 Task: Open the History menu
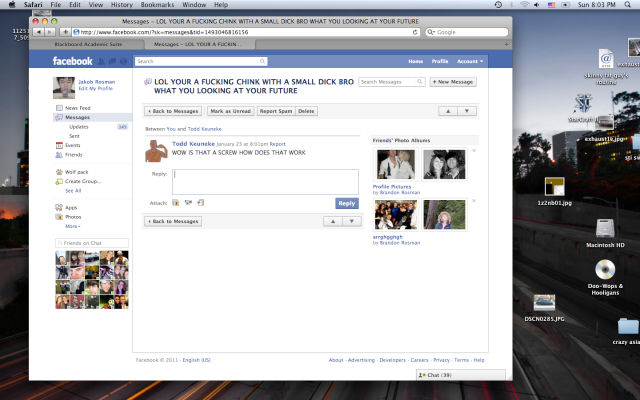click(122, 4)
